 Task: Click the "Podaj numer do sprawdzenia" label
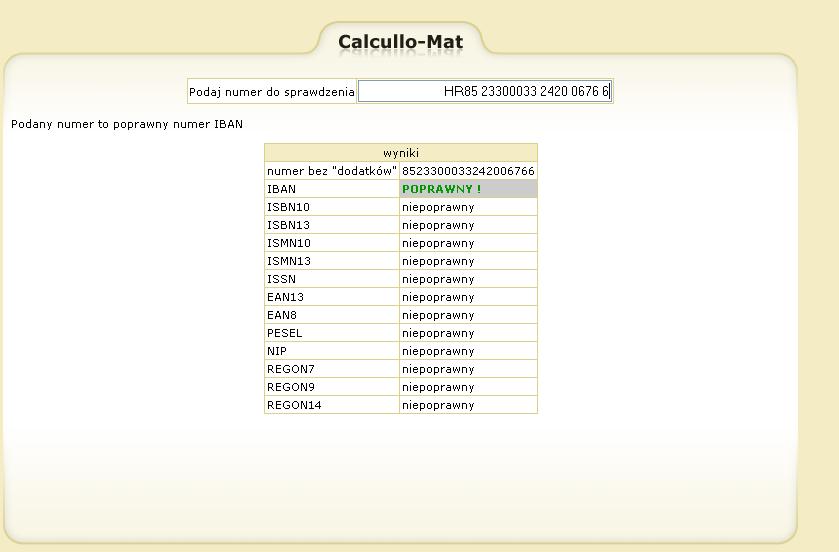coord(272,92)
